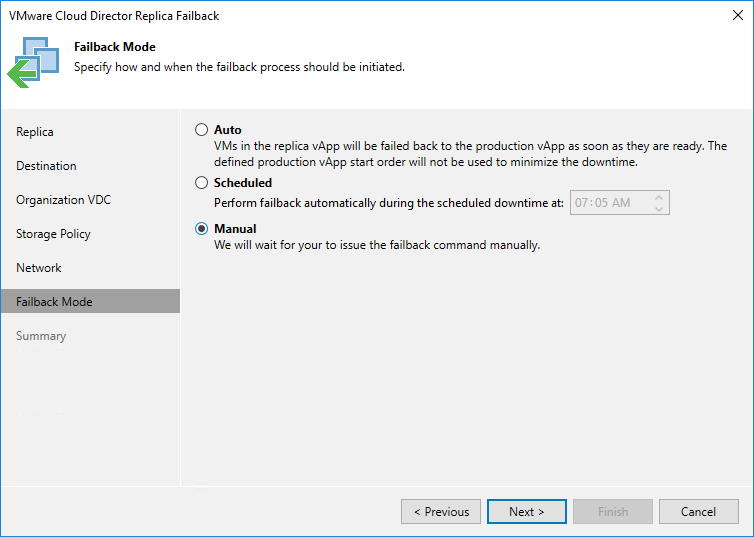Select the Manual failback mode radio button
The image size is (754, 537).
pyautogui.click(x=201, y=228)
